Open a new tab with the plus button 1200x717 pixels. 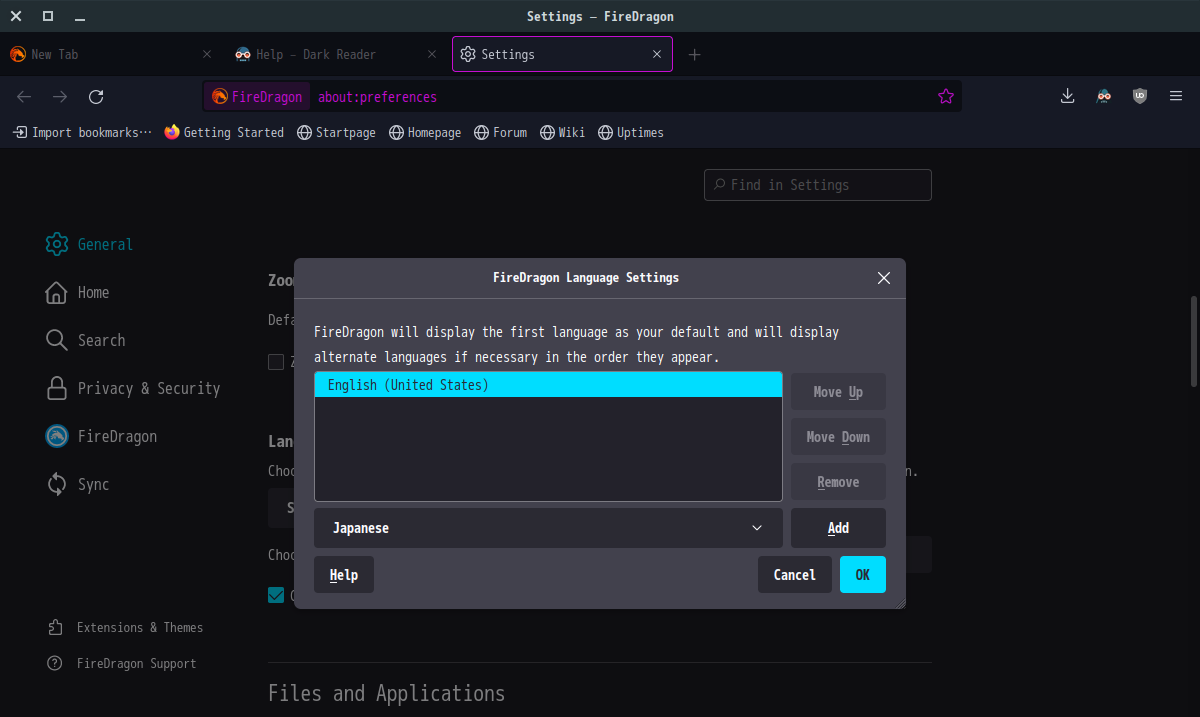pos(694,54)
